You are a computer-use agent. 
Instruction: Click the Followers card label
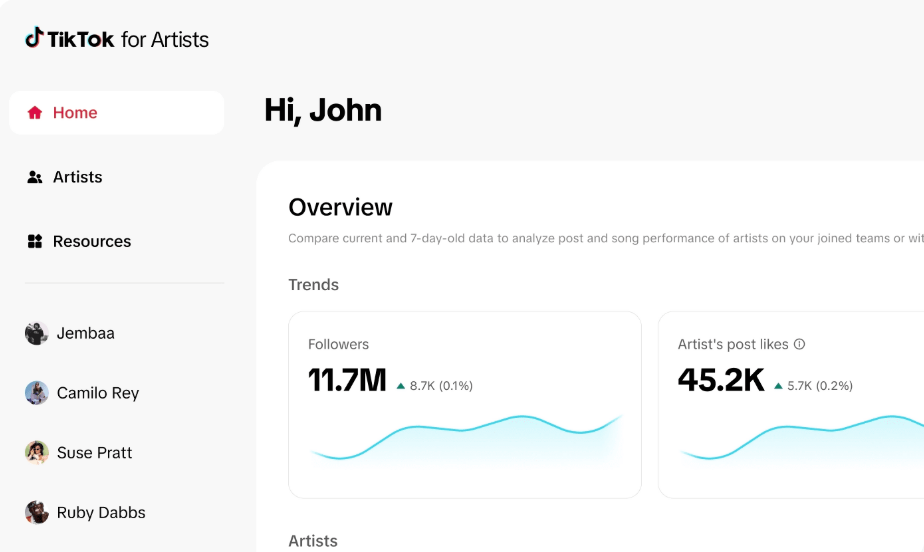(x=338, y=344)
